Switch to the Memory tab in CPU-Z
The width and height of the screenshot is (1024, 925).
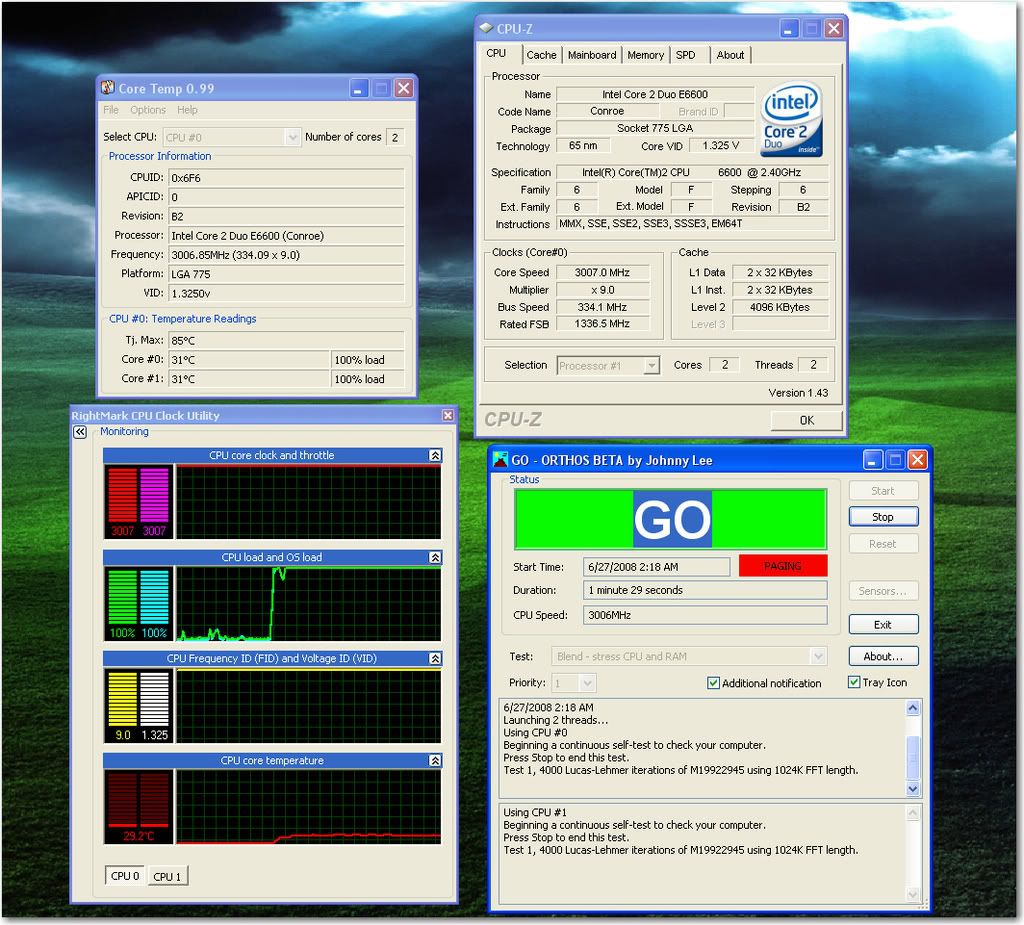pyautogui.click(x=645, y=55)
